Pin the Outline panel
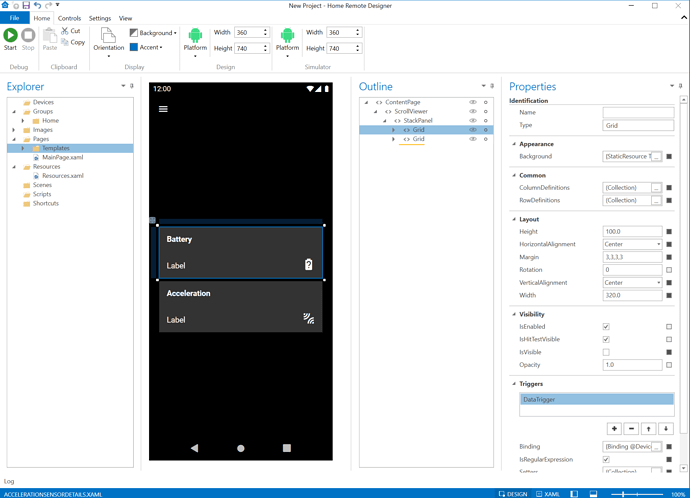Viewport: 690px width, 498px height. coord(492,86)
